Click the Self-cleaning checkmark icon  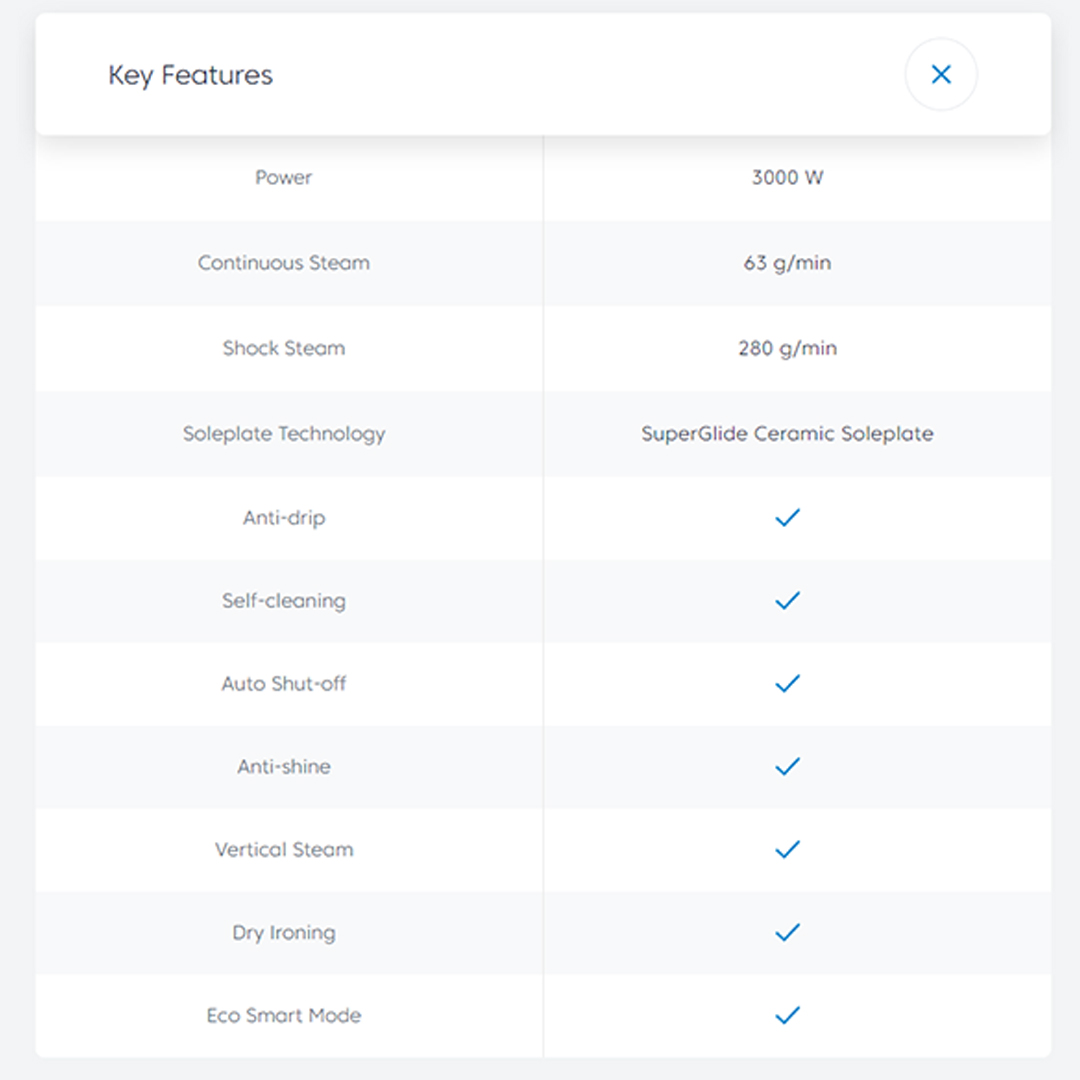pos(788,601)
